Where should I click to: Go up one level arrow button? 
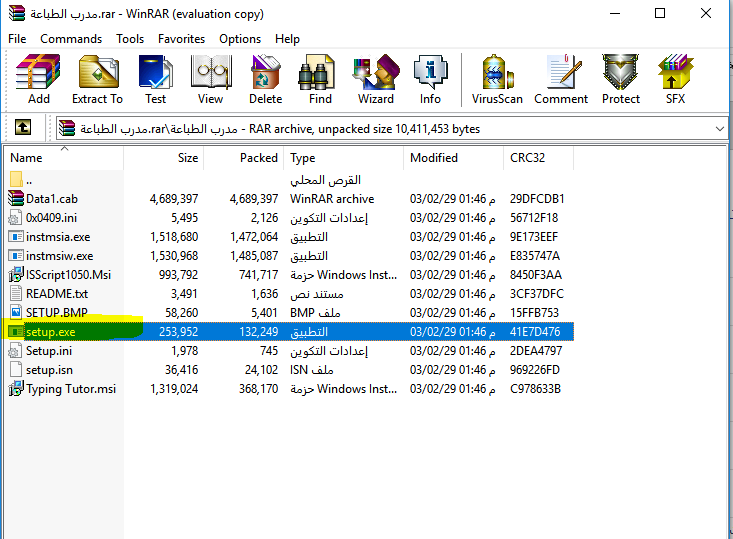click(23, 127)
